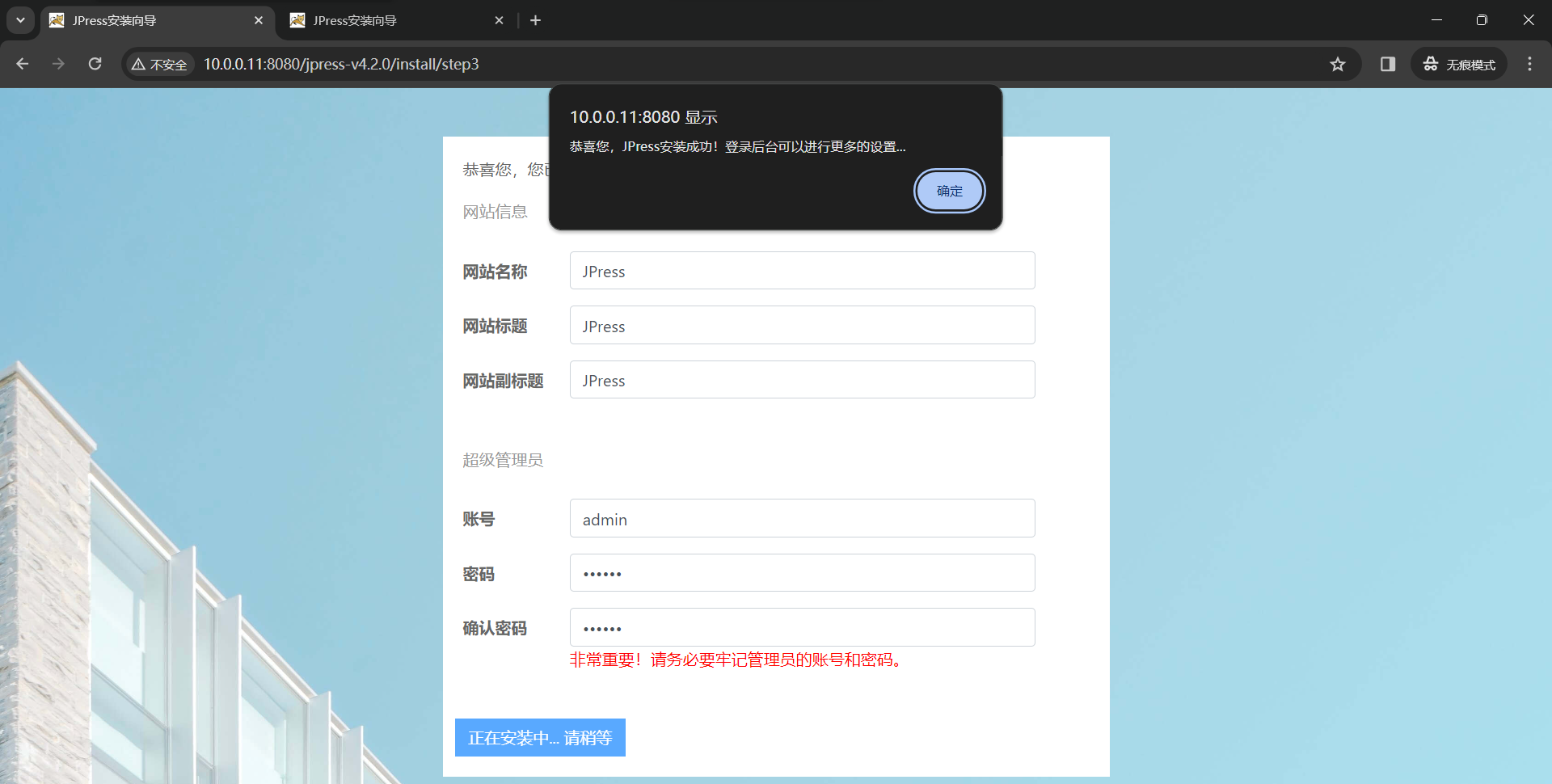Close the browser window
This screenshot has height=784, width=1552.
pos(1529,20)
